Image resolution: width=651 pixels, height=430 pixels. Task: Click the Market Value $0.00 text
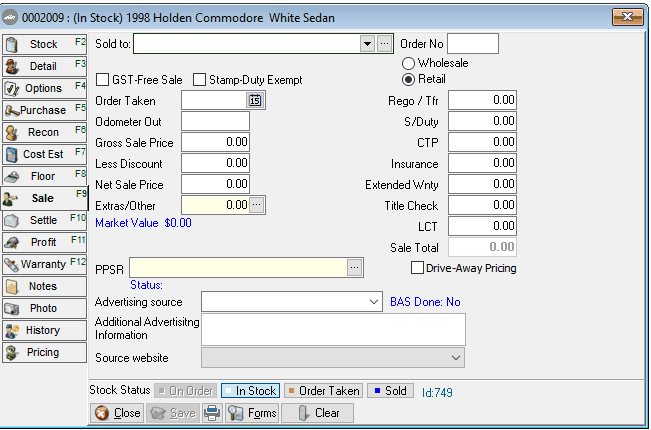[144, 223]
